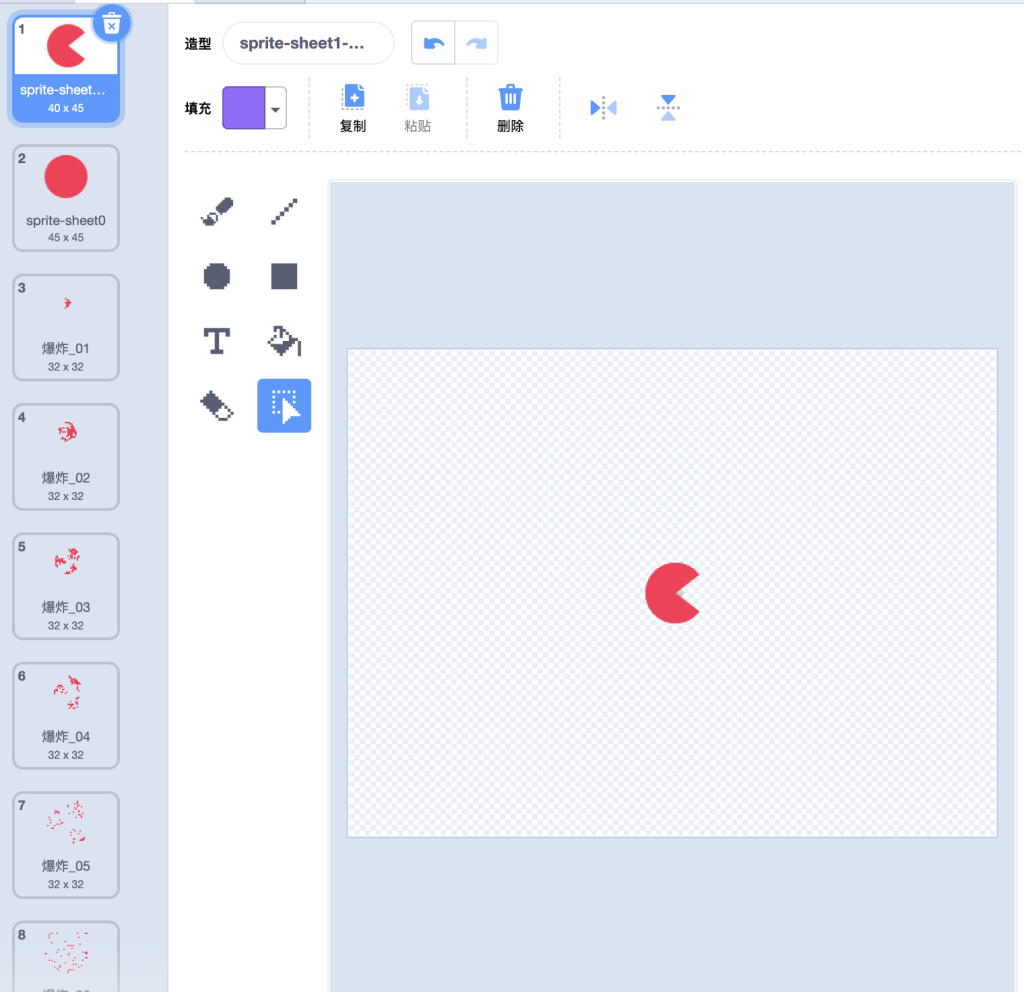Viewport: 1024px width, 992px height.
Task: Select the Fill bucket tool
Action: 284,341
